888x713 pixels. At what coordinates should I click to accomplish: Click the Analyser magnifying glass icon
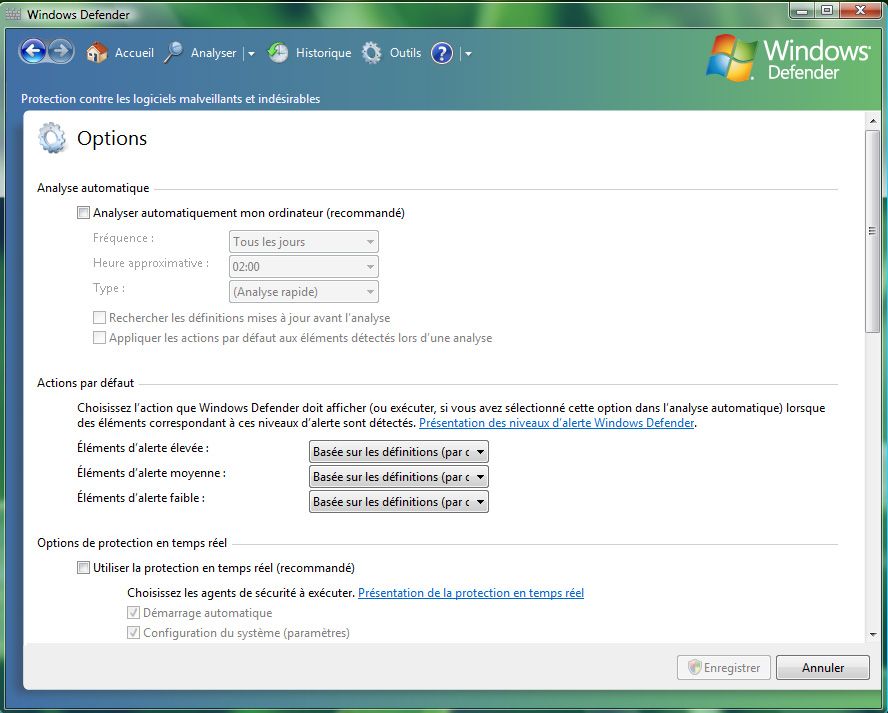(x=173, y=53)
